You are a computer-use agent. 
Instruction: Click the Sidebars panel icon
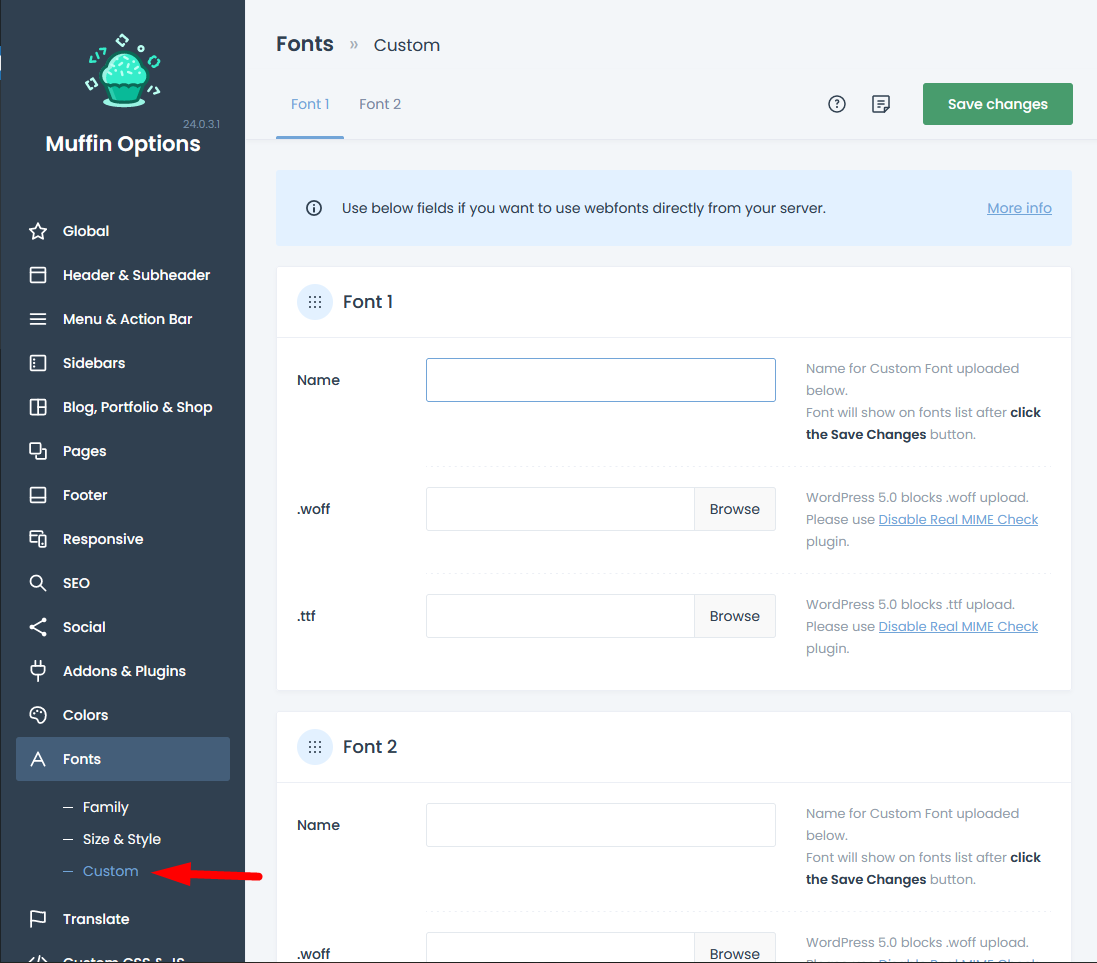click(38, 363)
